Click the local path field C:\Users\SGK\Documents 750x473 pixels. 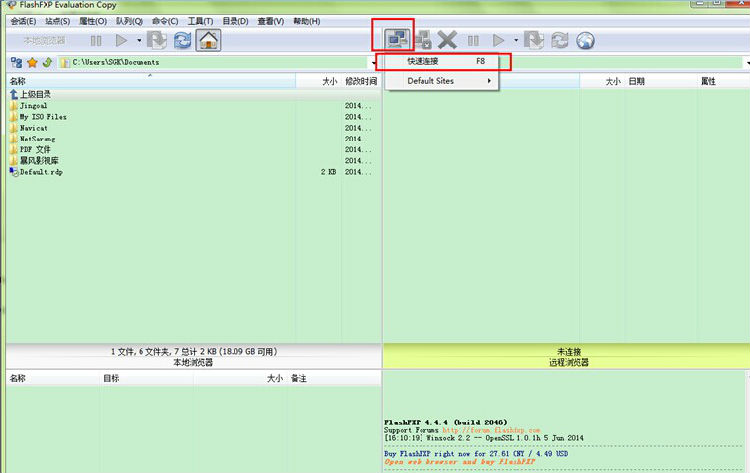[x=200, y=62]
